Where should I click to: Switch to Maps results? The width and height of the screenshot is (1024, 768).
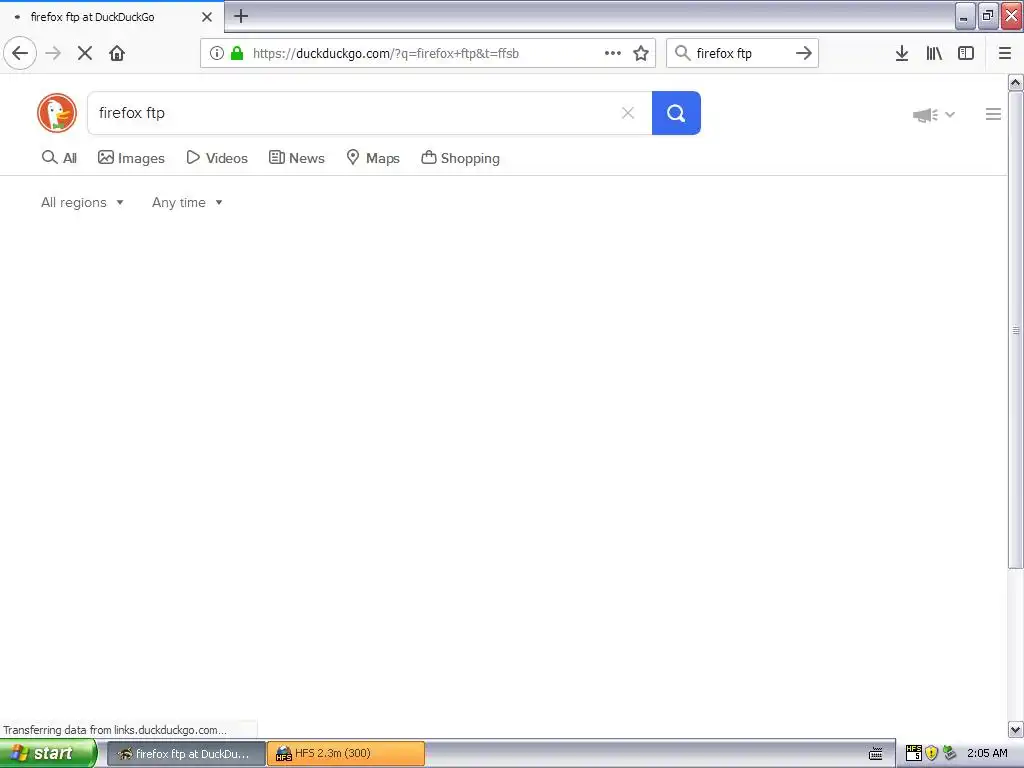pos(373,158)
